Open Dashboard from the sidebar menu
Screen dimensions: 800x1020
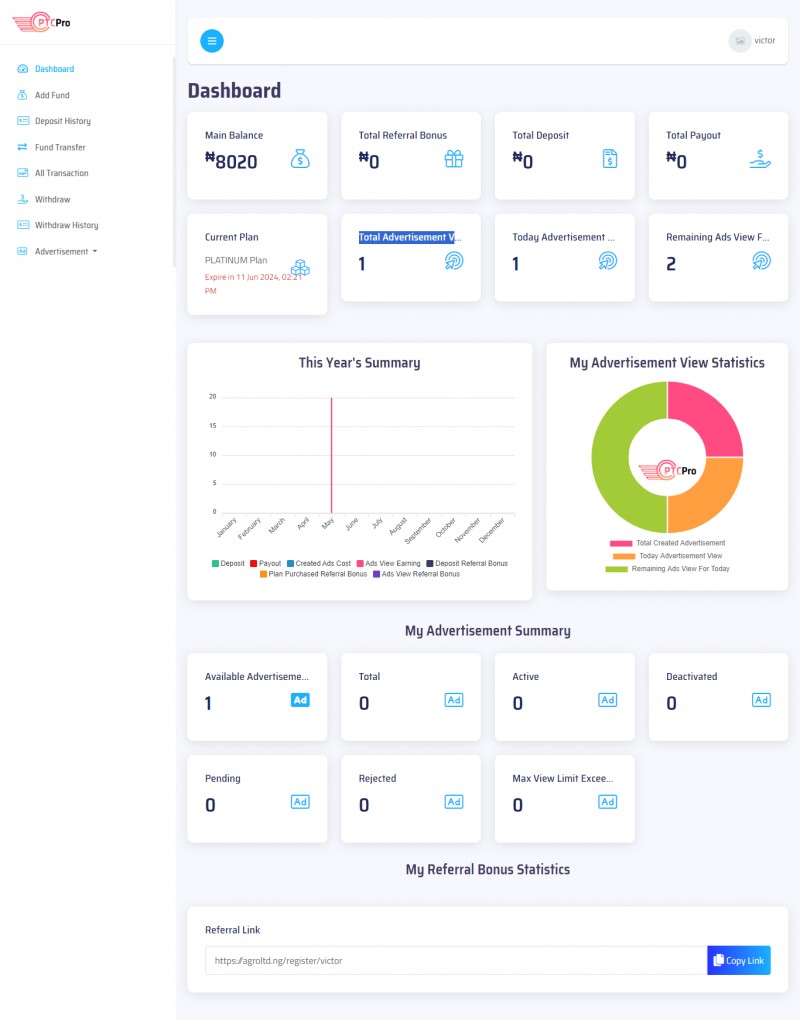coord(55,69)
